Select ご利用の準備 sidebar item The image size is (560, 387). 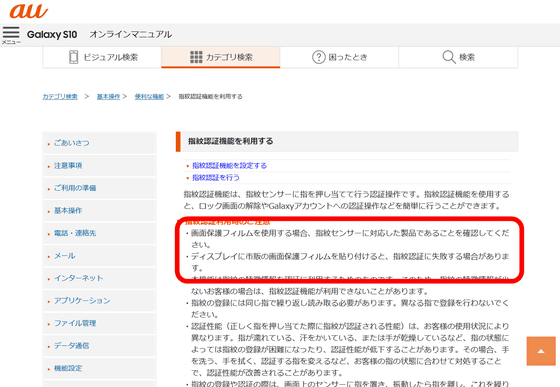click(100, 188)
